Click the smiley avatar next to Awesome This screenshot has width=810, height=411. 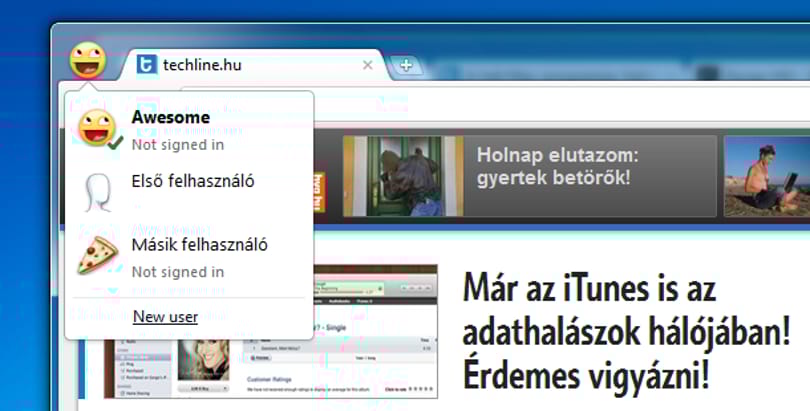coord(97,128)
